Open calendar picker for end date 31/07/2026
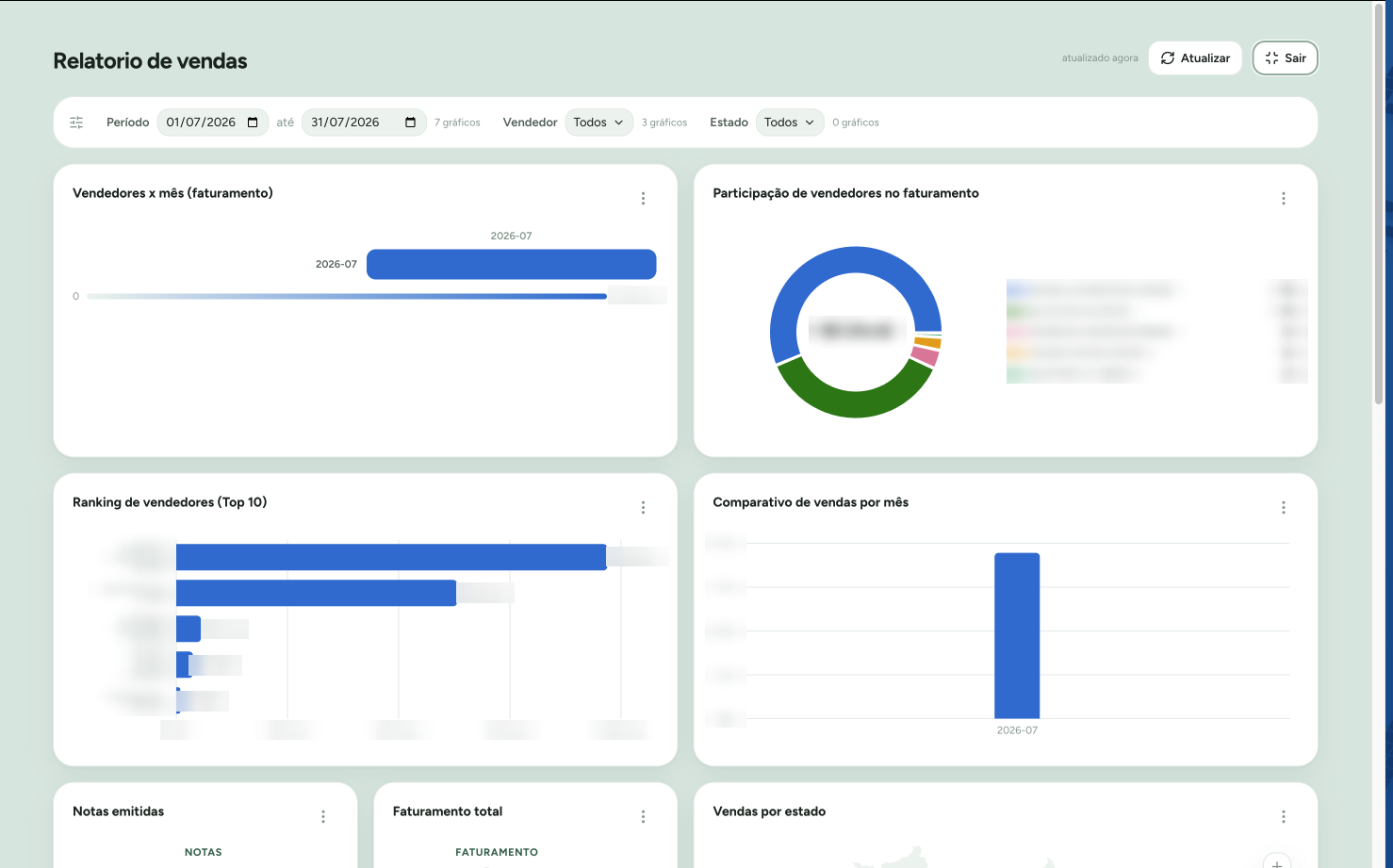The image size is (1393, 868). [410, 123]
